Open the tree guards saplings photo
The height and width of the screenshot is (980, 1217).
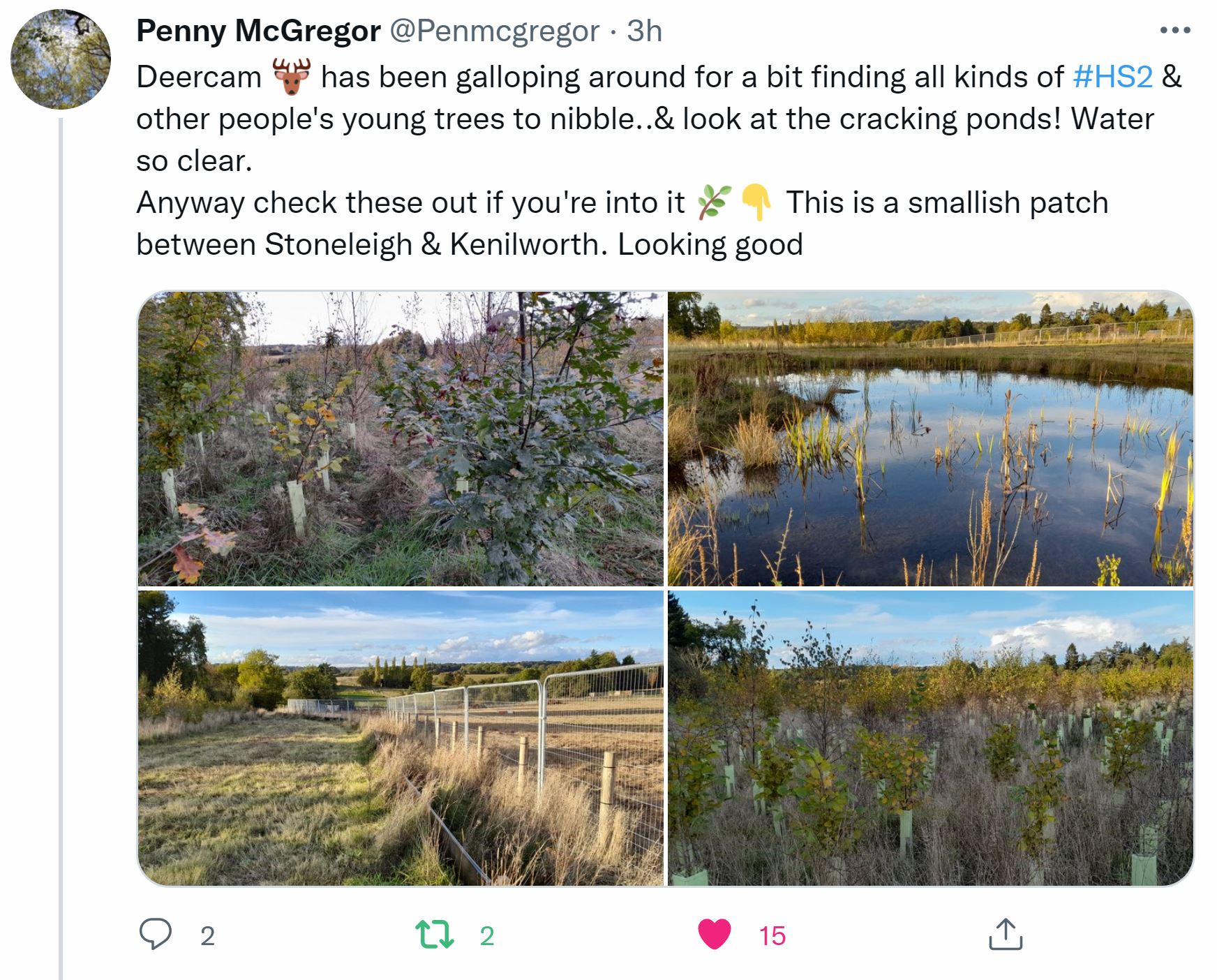930,738
